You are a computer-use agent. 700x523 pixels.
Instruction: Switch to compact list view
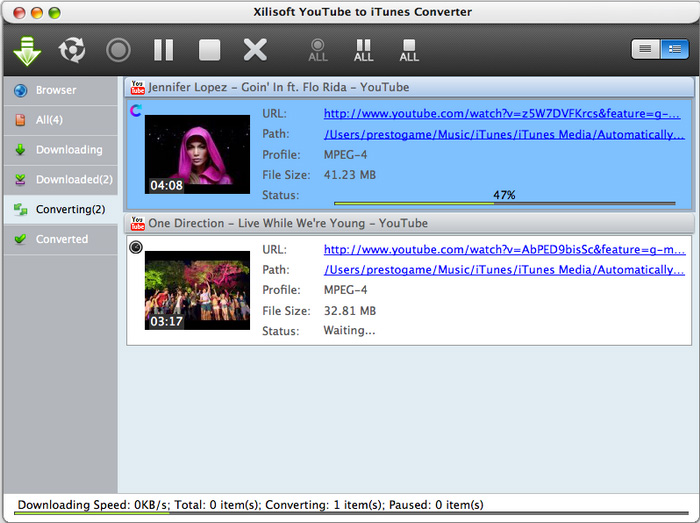[645, 49]
